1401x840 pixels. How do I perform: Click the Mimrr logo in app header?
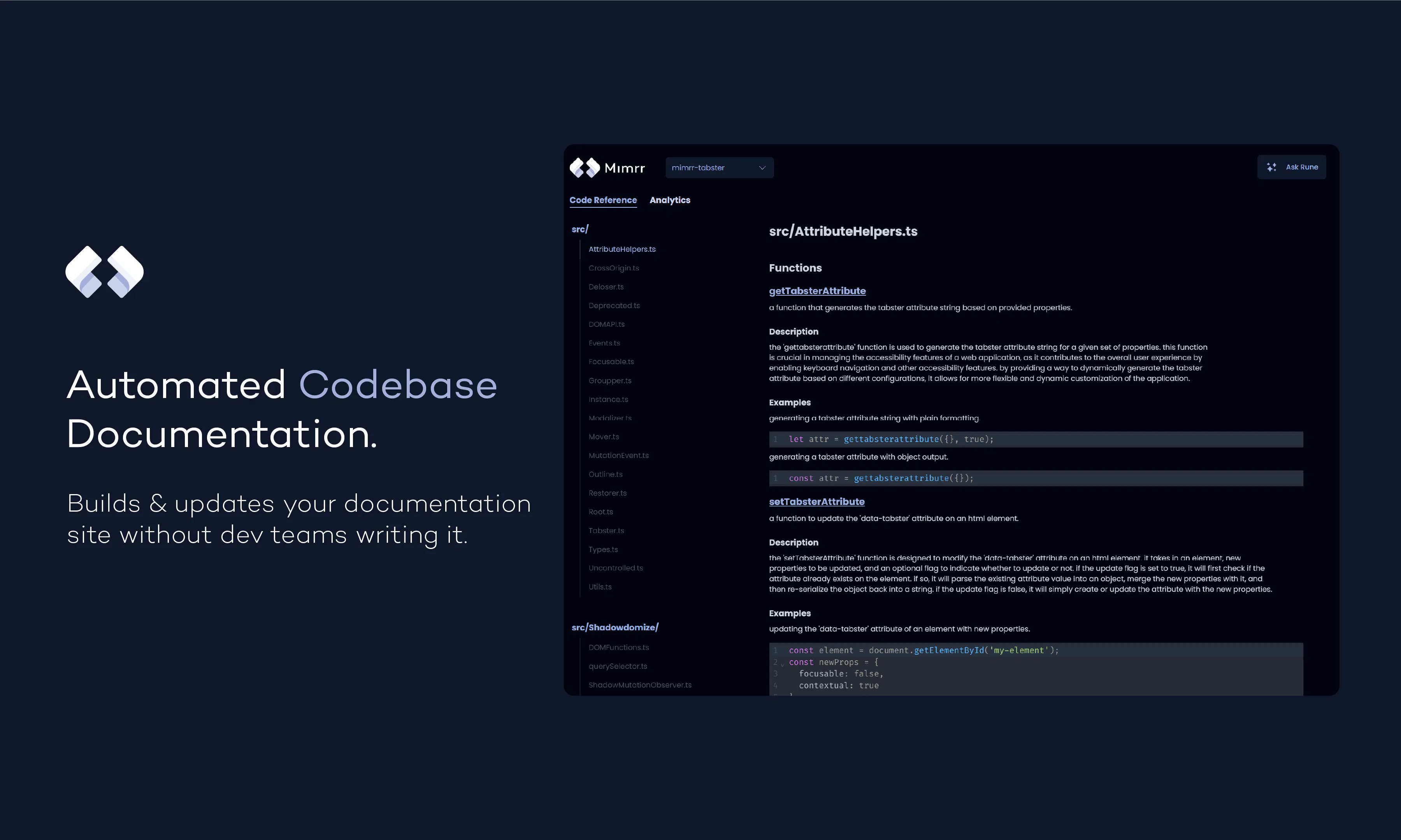[607, 168]
